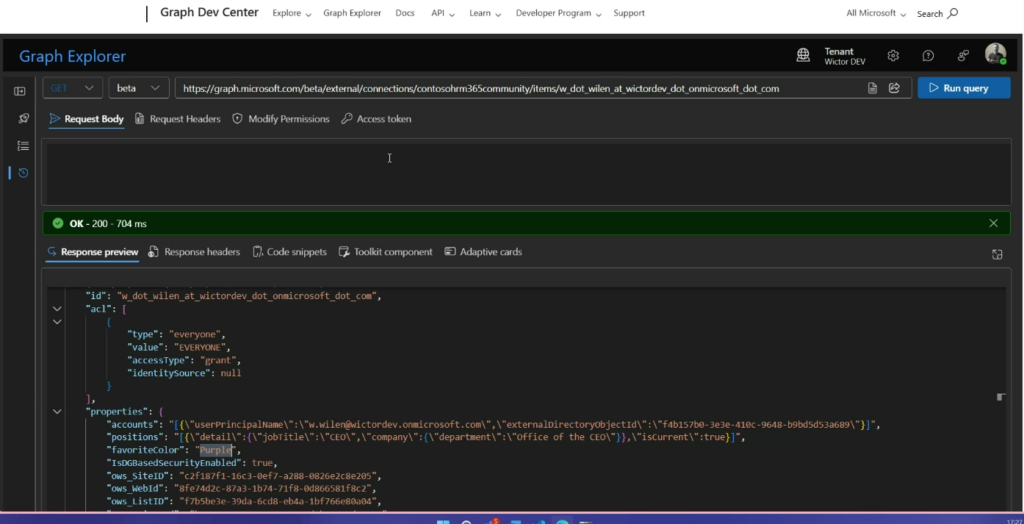Open Settings gear in Graph Explorer header

(893, 56)
